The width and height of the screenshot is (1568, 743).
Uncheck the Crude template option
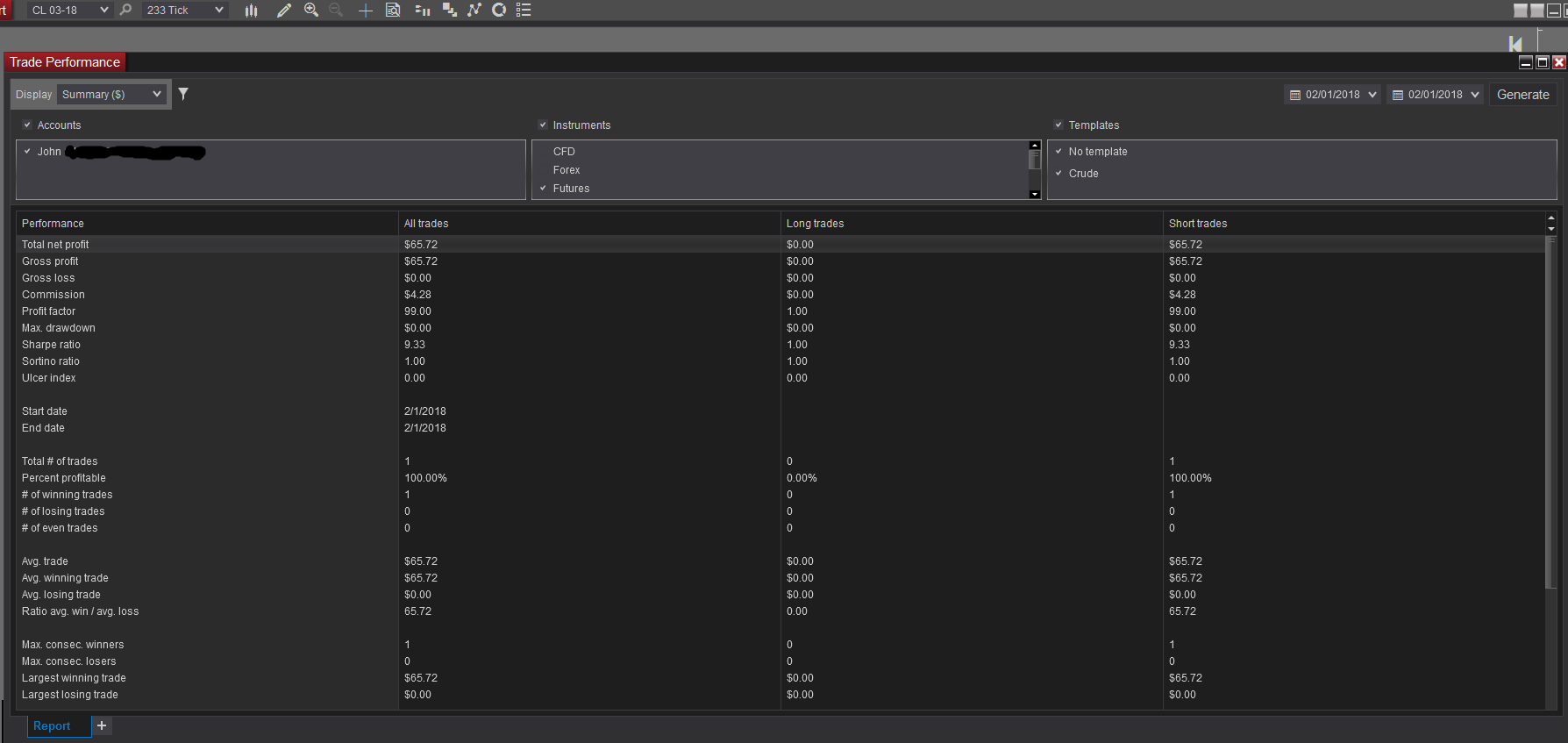(1058, 173)
